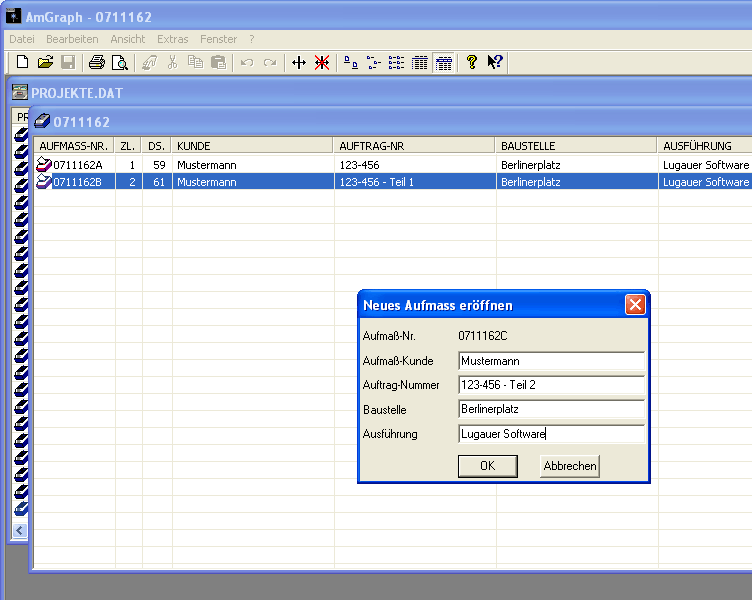Open the Datei menu
This screenshot has height=600, width=752.
22,39
